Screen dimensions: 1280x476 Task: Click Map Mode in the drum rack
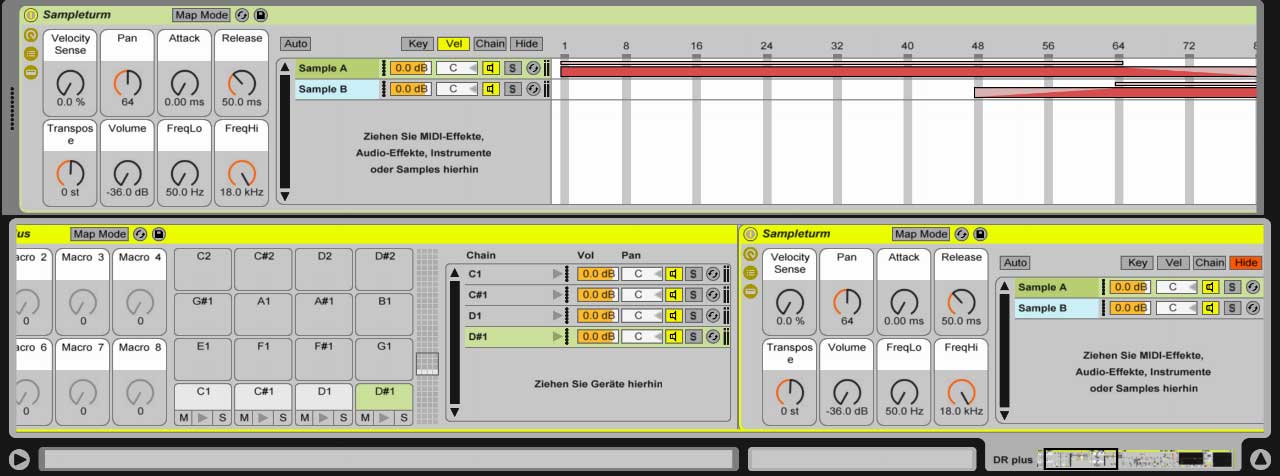click(99, 234)
